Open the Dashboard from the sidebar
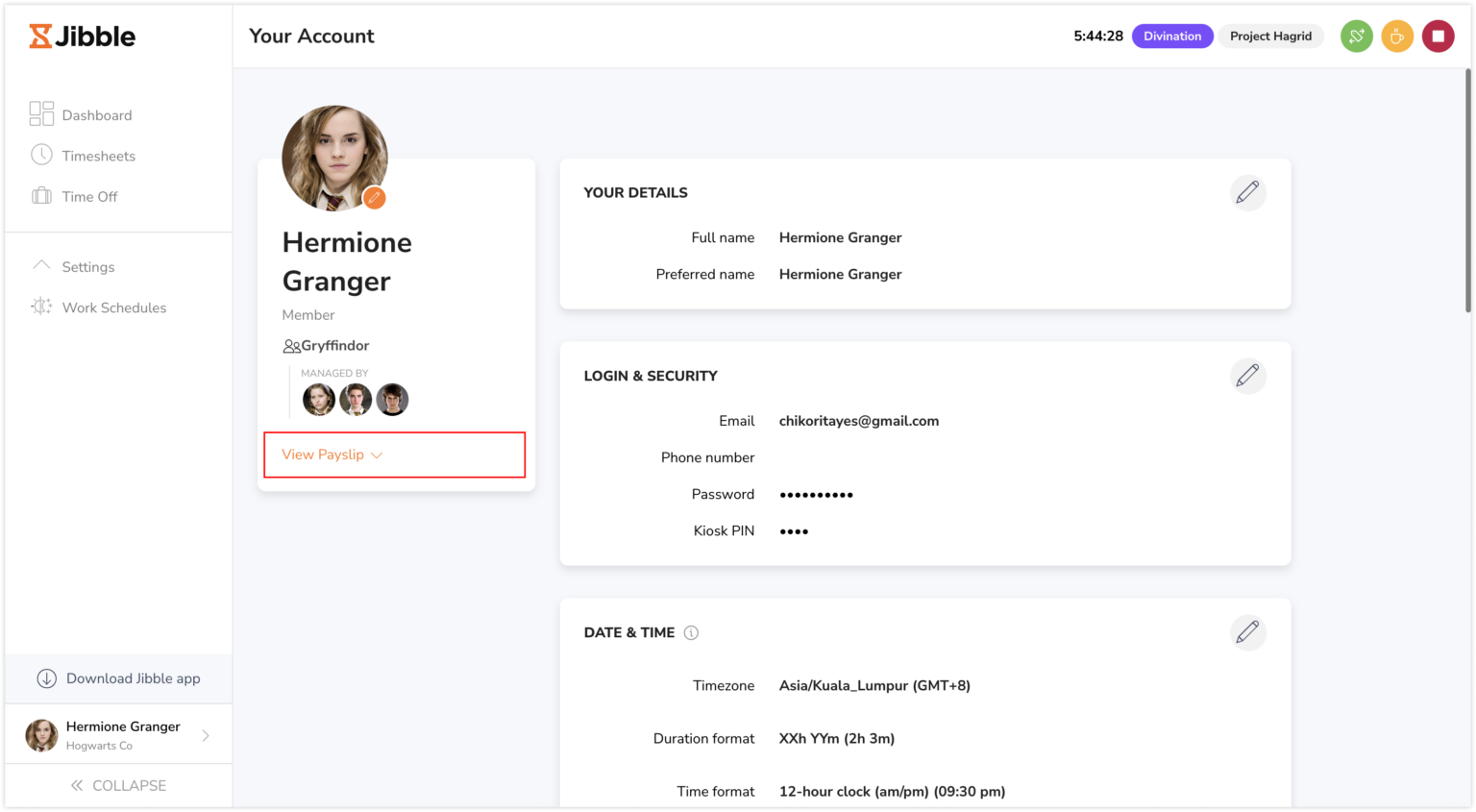The image size is (1476, 812). coord(96,114)
